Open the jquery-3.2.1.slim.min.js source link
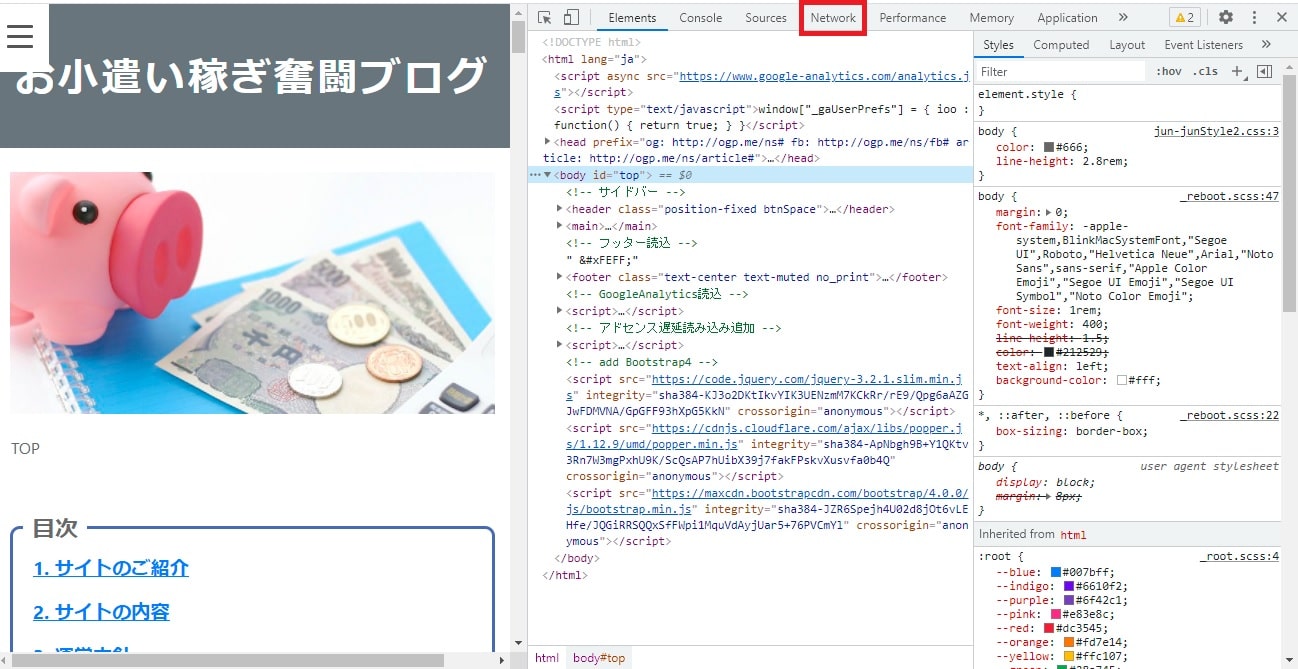The width and height of the screenshot is (1298, 669). (x=806, y=379)
